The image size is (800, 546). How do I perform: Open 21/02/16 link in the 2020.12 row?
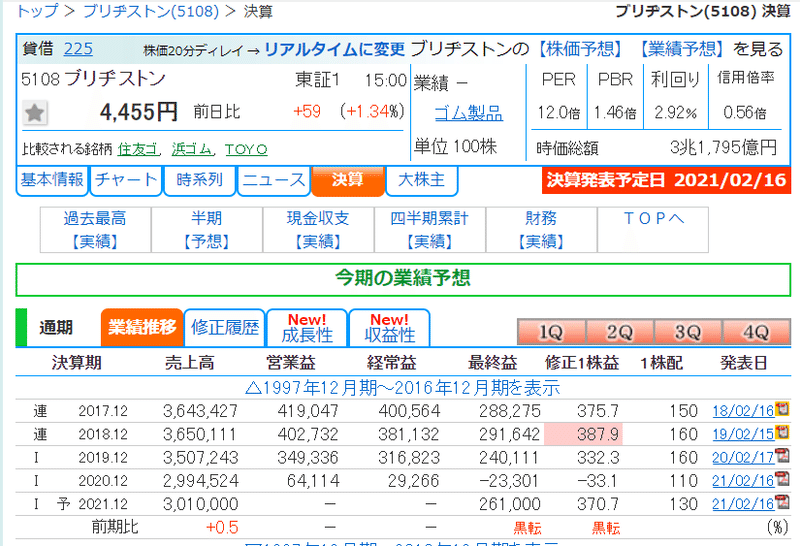[x=743, y=481]
